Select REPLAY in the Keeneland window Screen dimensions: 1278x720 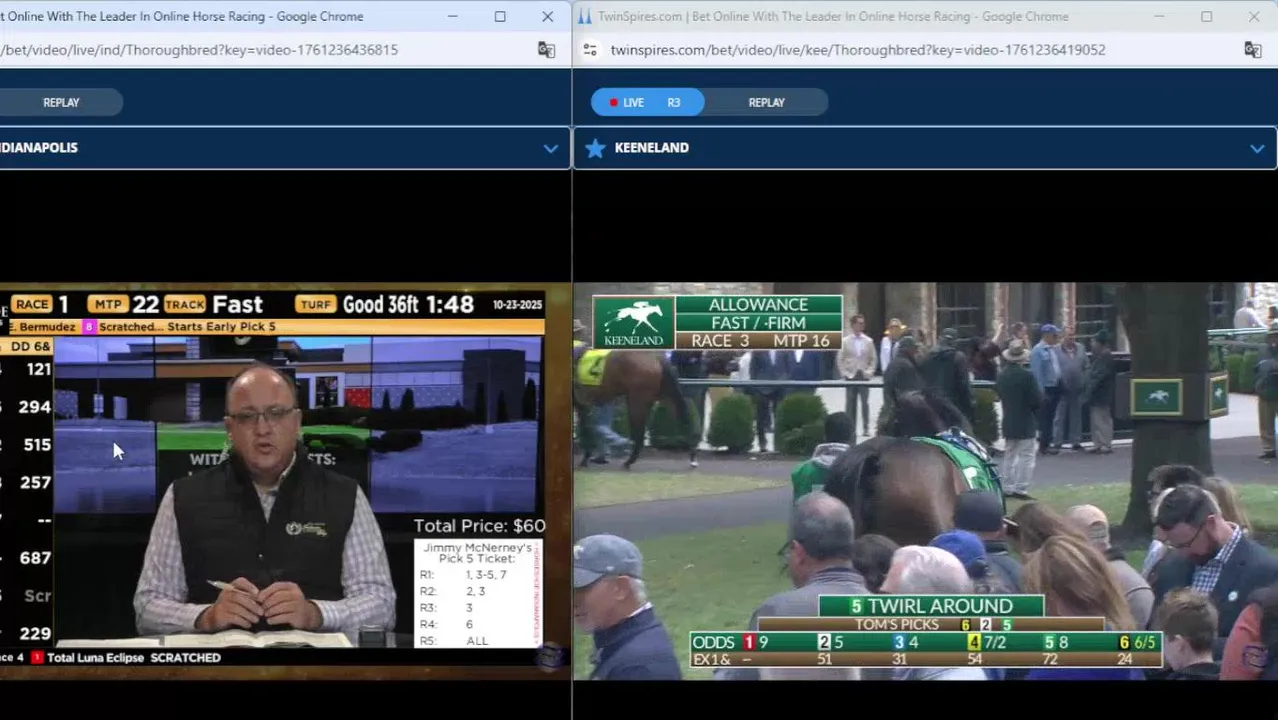767,102
